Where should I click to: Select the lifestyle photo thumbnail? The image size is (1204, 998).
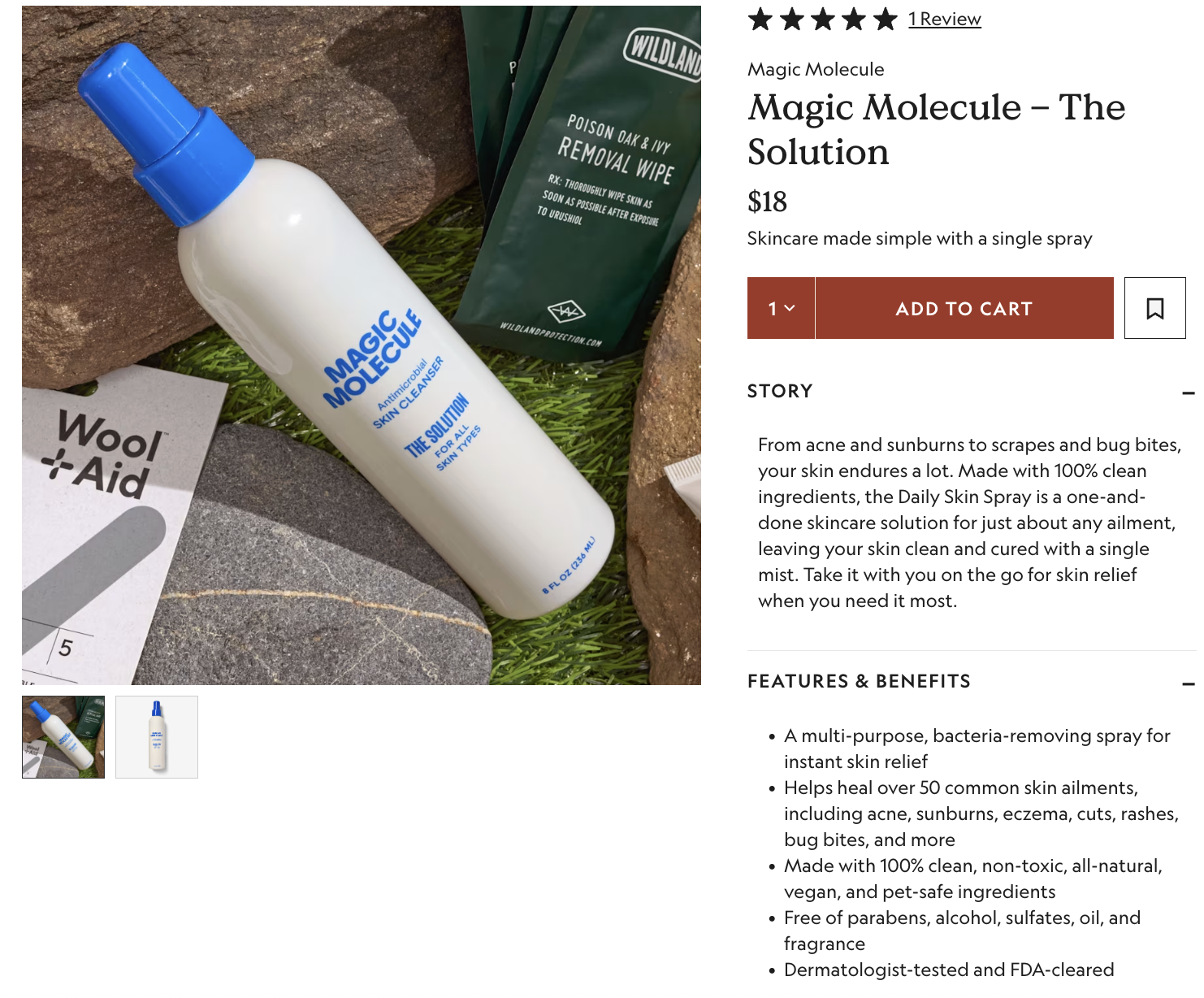click(x=63, y=737)
